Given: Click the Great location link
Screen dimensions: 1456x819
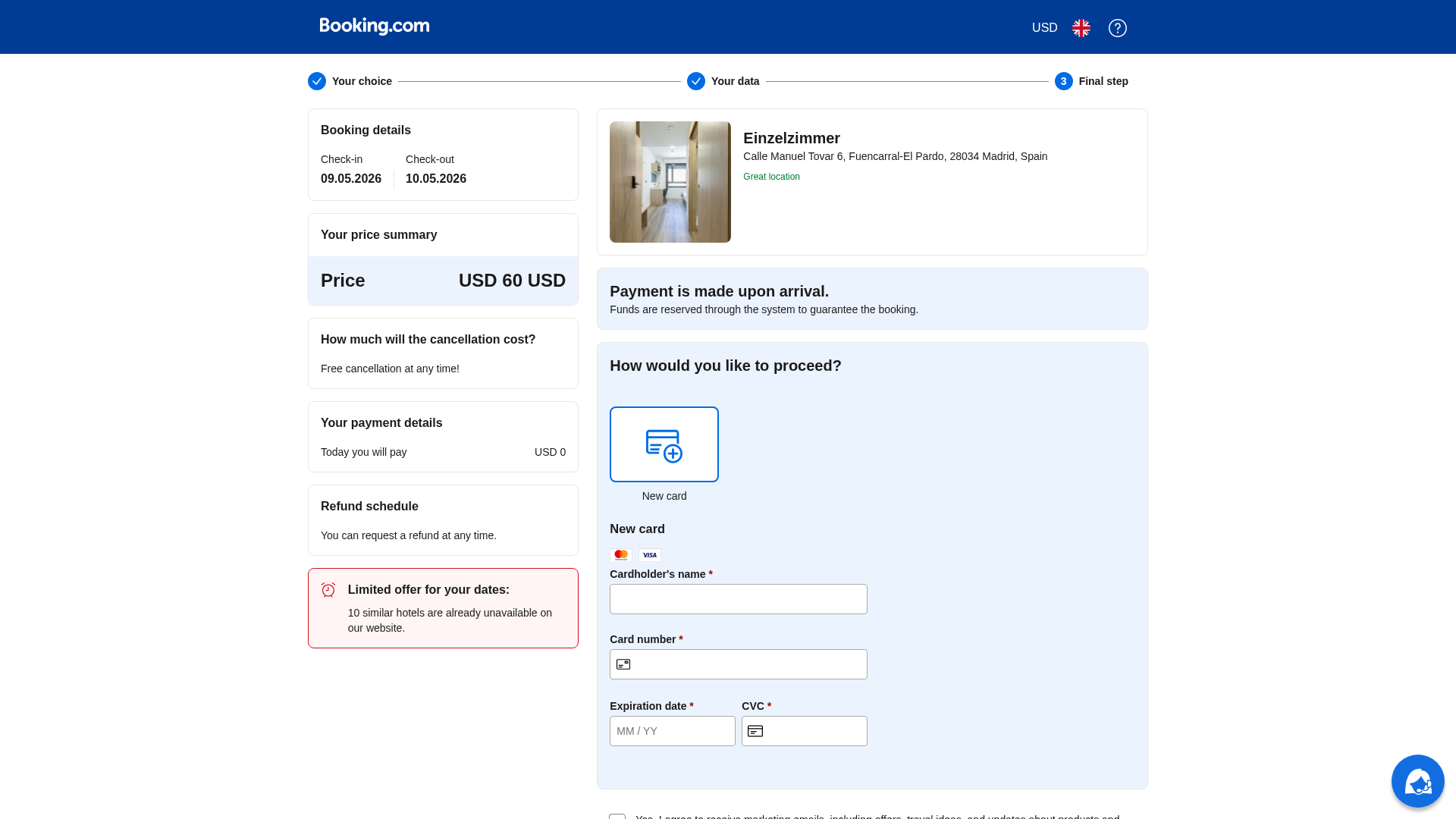Looking at the screenshot, I should [771, 176].
